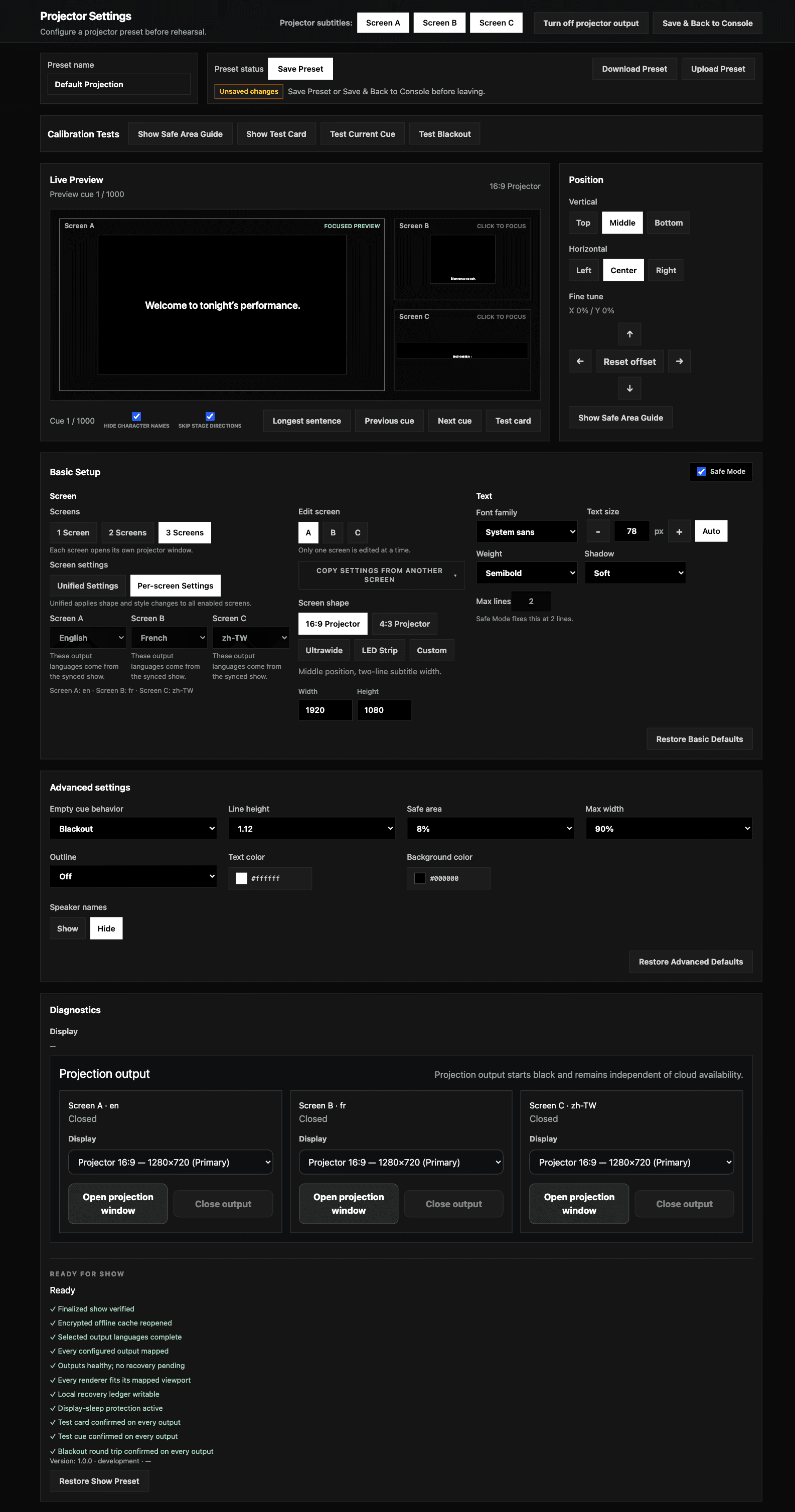Nudge subtitle offset up with the arrow
Viewport: 795px width, 1512px height.
pyautogui.click(x=629, y=334)
